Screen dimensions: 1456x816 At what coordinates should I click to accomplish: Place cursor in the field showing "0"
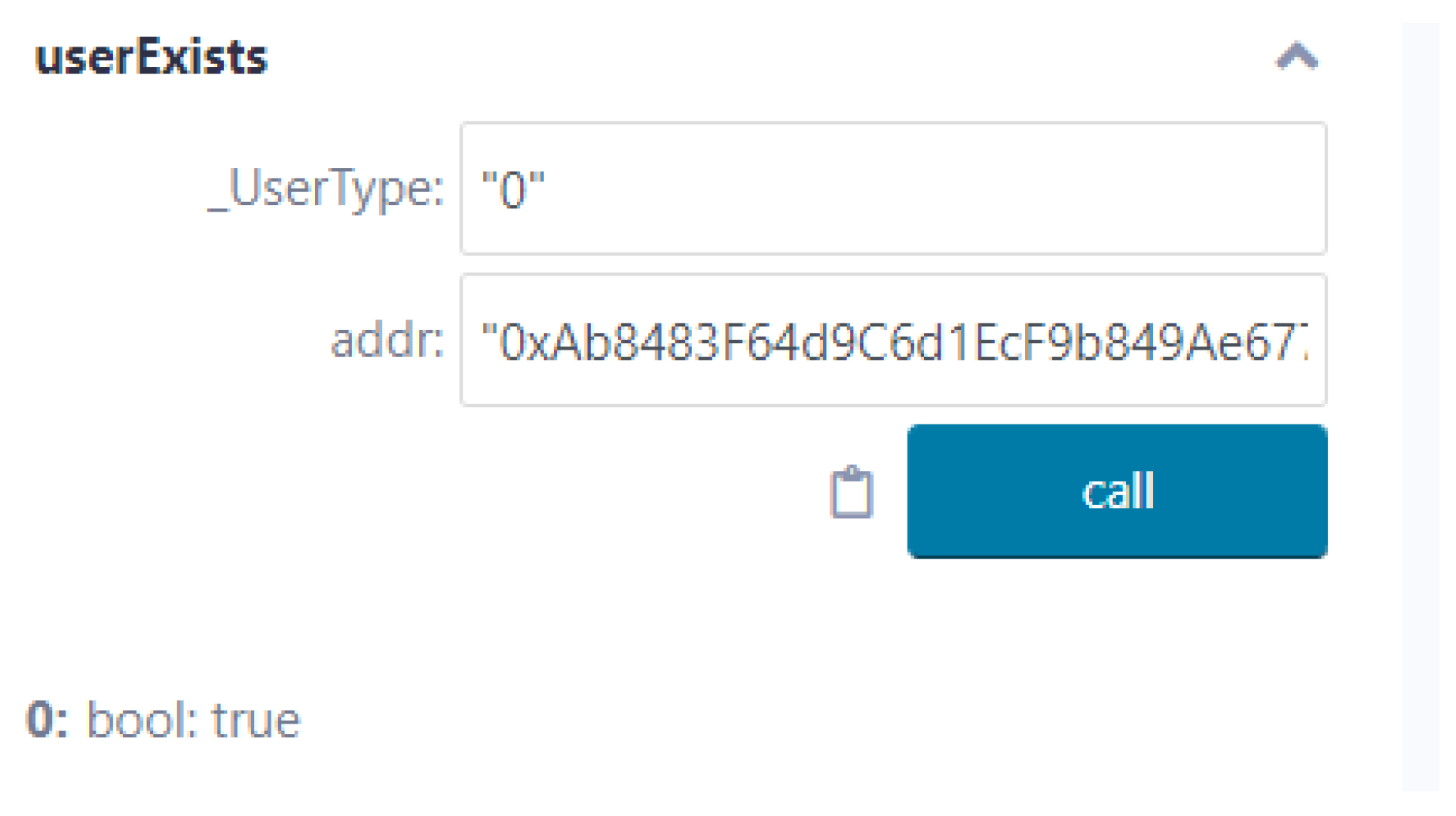[x=893, y=189]
